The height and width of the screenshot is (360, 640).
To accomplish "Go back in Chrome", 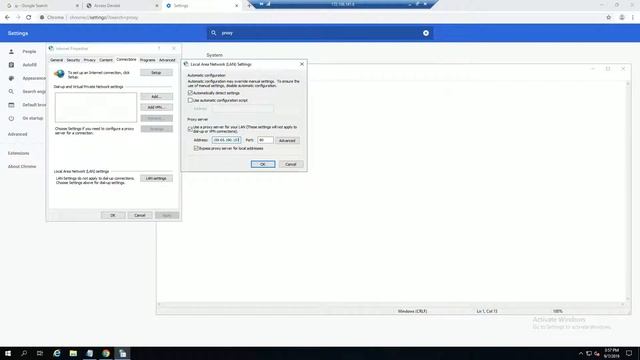I will tap(7, 18).
